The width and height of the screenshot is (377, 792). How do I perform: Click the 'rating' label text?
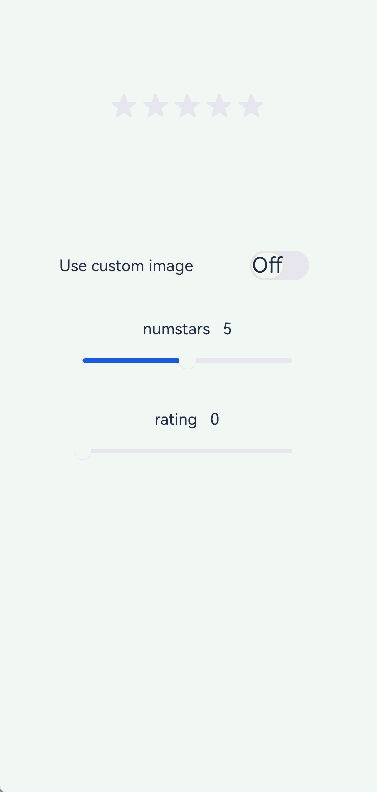point(176,420)
